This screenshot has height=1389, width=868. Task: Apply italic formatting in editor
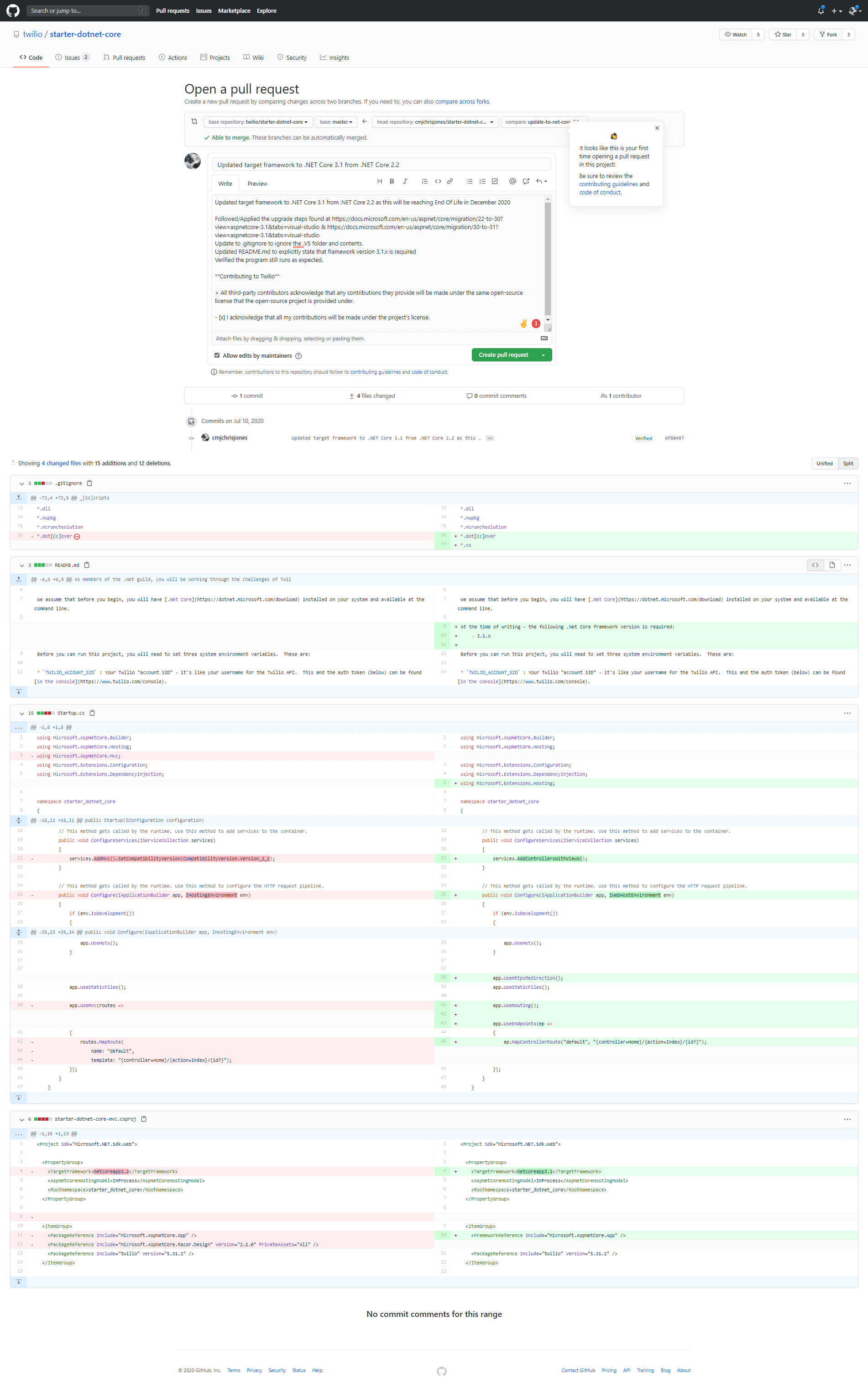click(x=405, y=181)
